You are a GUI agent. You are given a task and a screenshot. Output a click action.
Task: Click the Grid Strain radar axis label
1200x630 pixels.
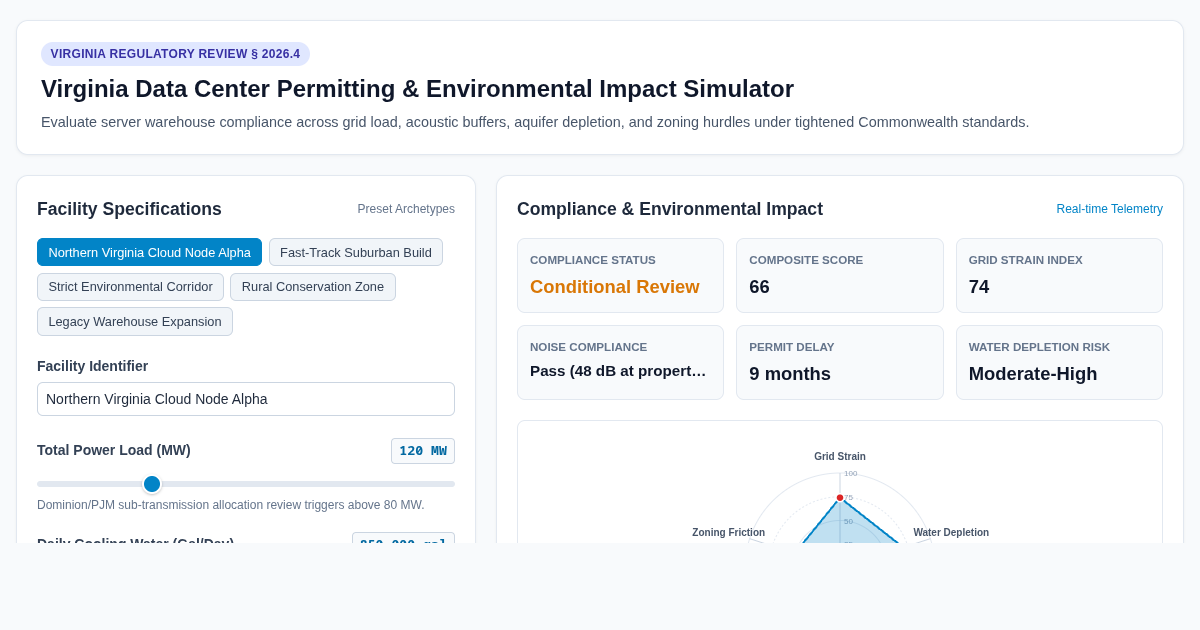click(840, 457)
